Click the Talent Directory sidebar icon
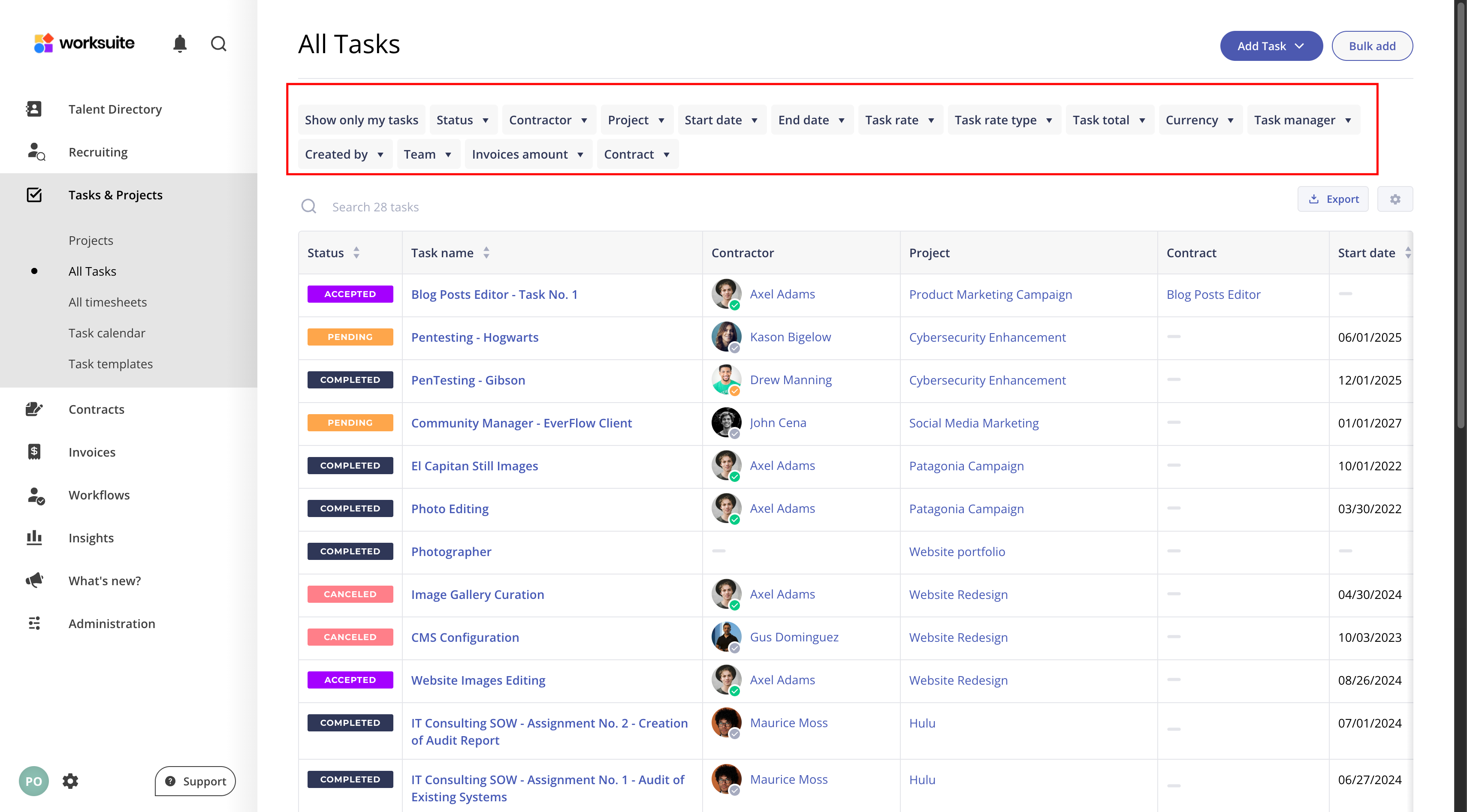Screen dimensions: 1467x812 [34, 109]
